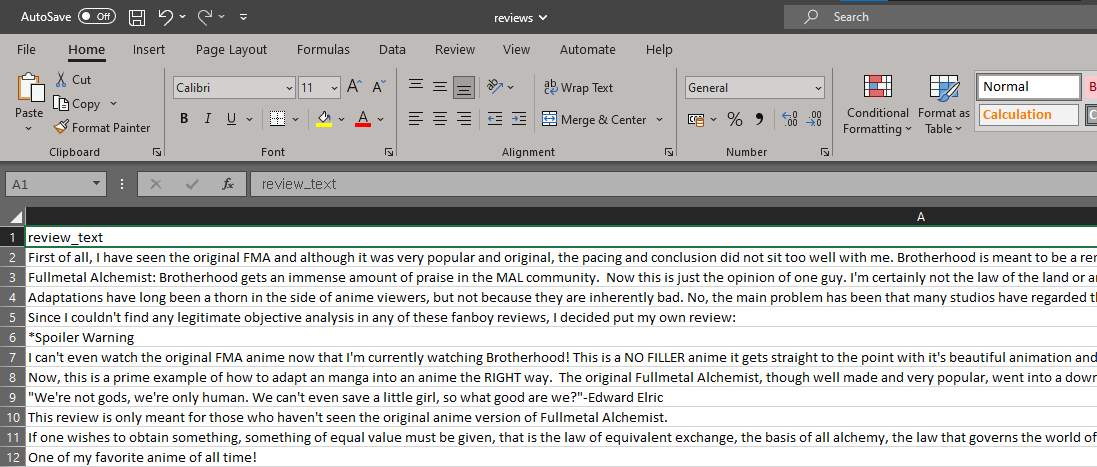
Task: Click the Orientation text rotation icon
Action: click(495, 87)
